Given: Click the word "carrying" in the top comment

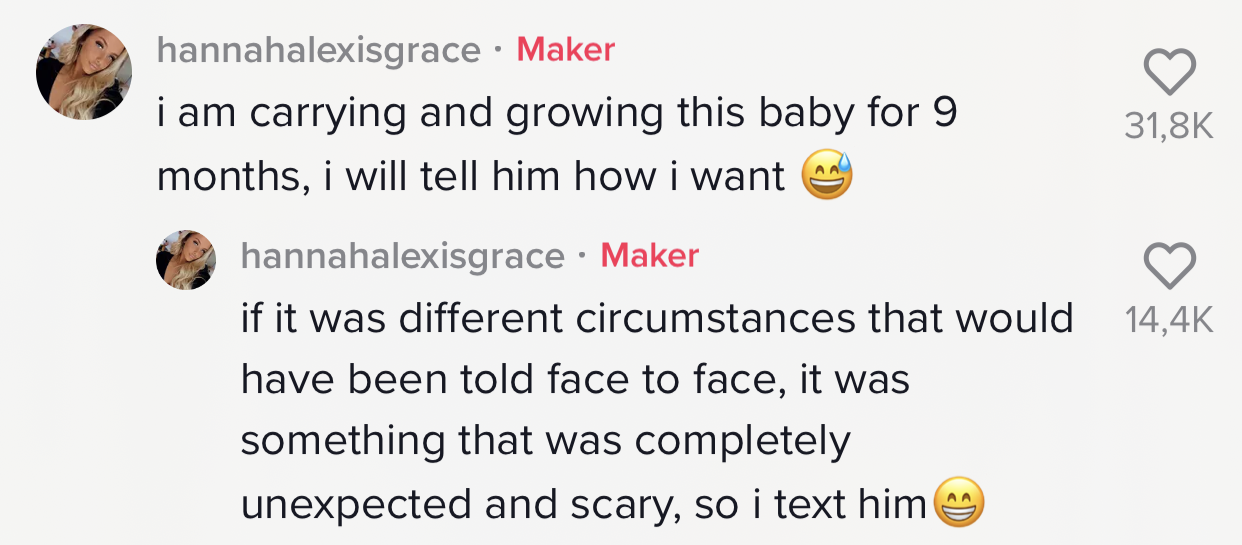Looking at the screenshot, I should (x=328, y=114).
